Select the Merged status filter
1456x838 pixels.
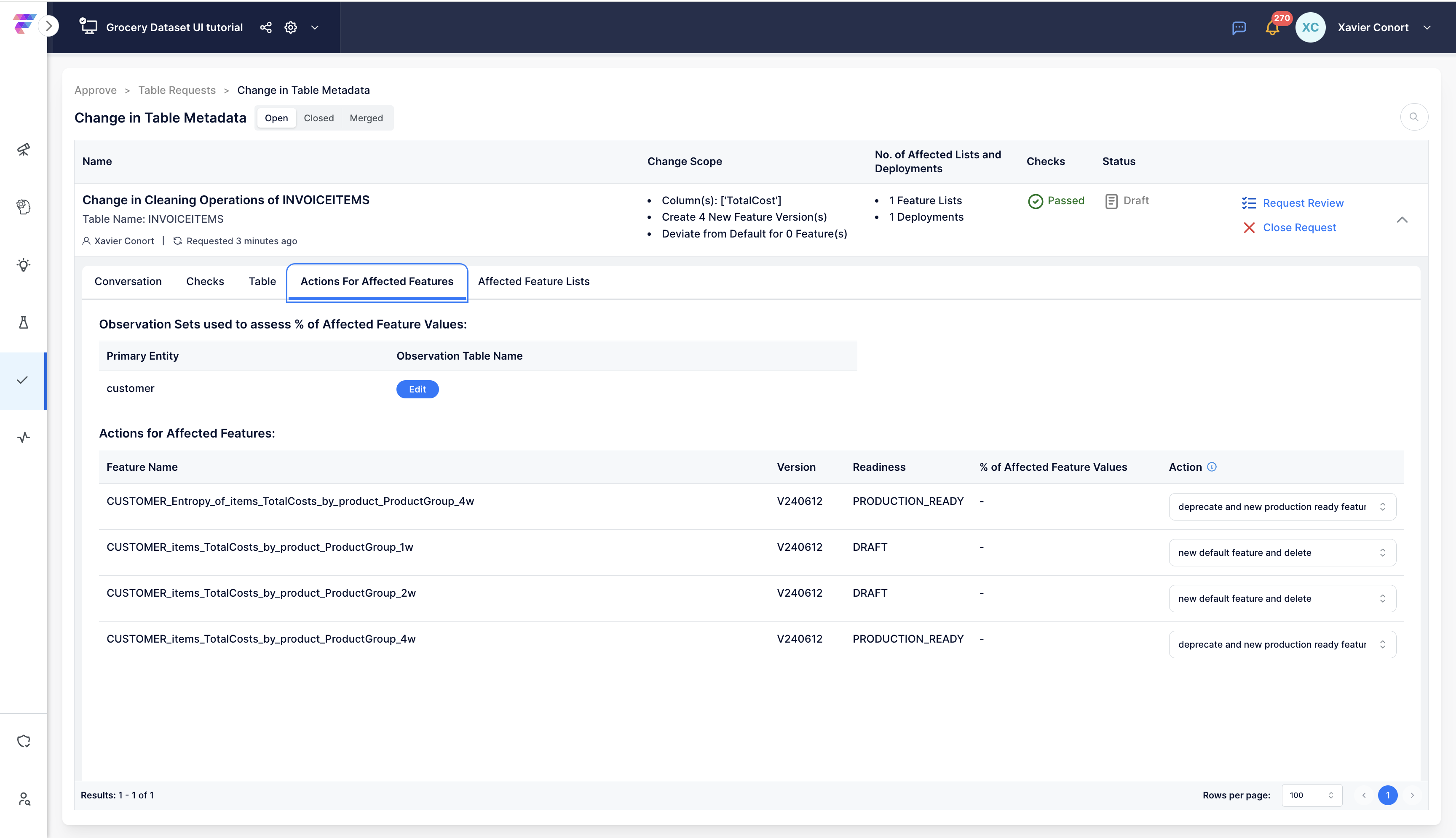[366, 118]
